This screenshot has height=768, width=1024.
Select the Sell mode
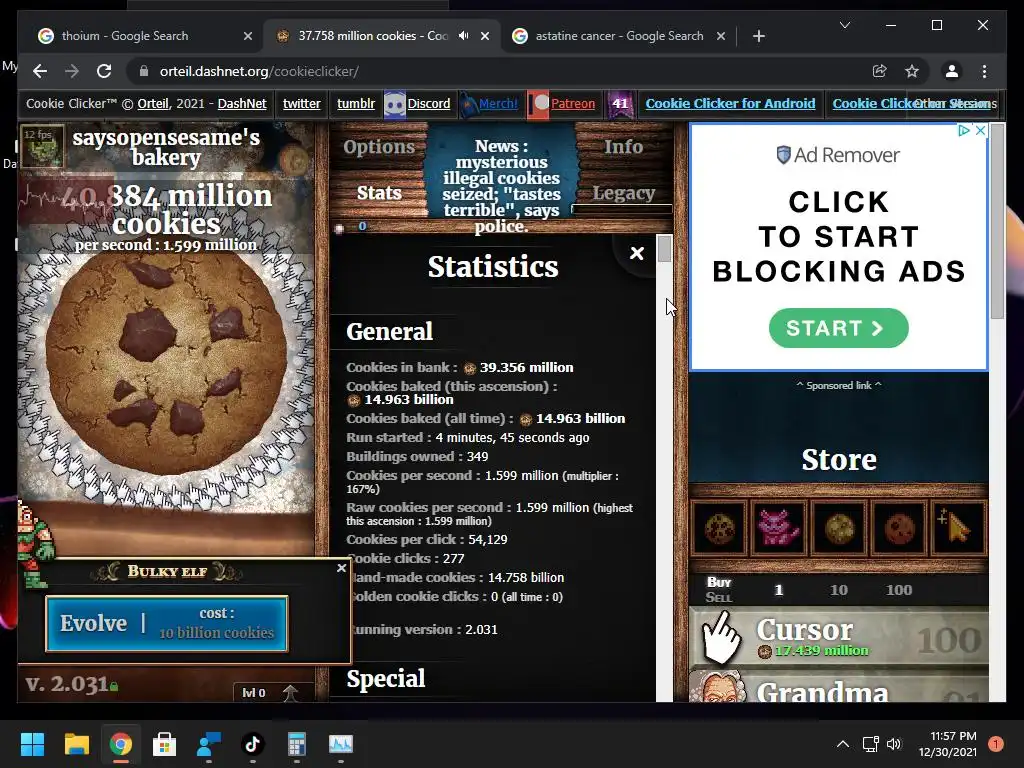(x=718, y=597)
